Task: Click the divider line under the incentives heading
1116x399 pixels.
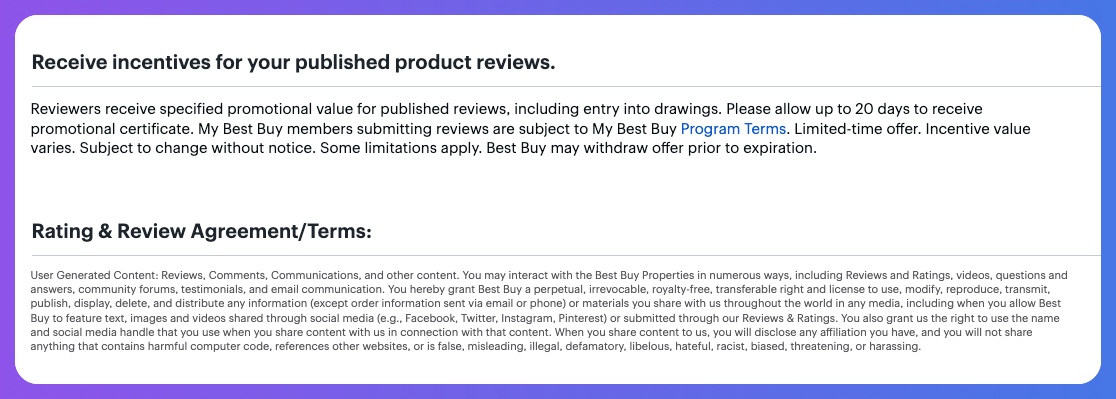Action: pos(566,87)
